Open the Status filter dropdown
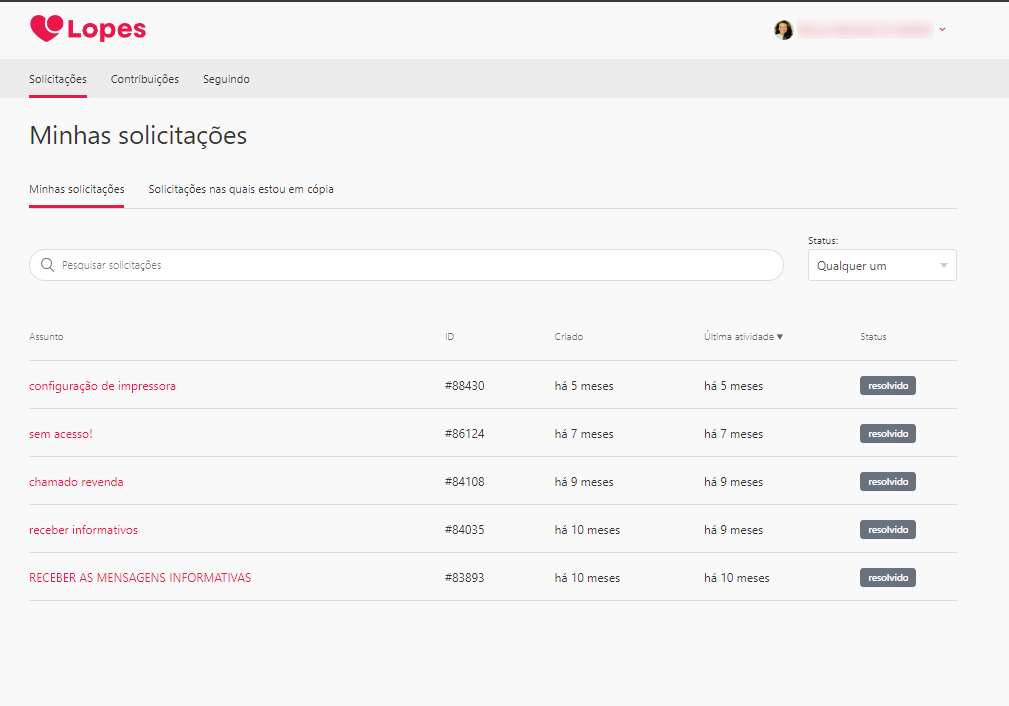The width and height of the screenshot is (1009, 706). click(x=881, y=266)
